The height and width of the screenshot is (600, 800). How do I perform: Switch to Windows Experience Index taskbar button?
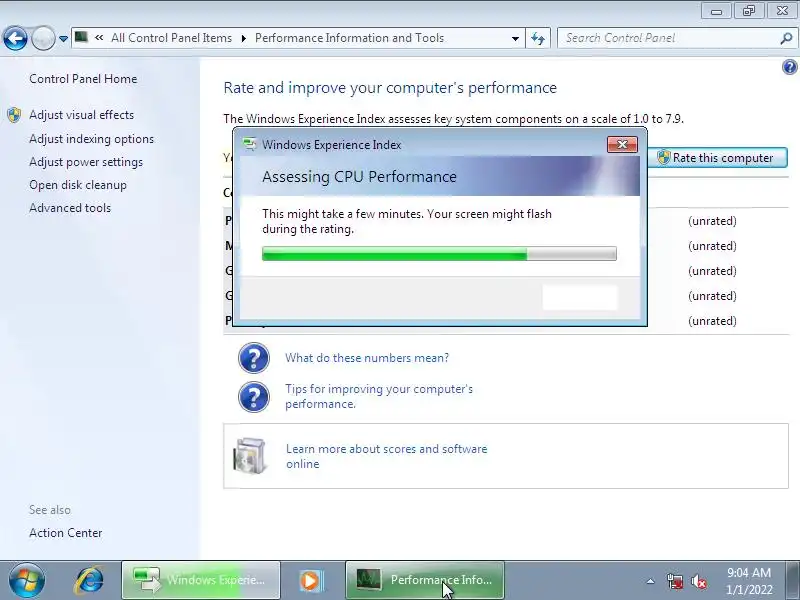coord(201,580)
